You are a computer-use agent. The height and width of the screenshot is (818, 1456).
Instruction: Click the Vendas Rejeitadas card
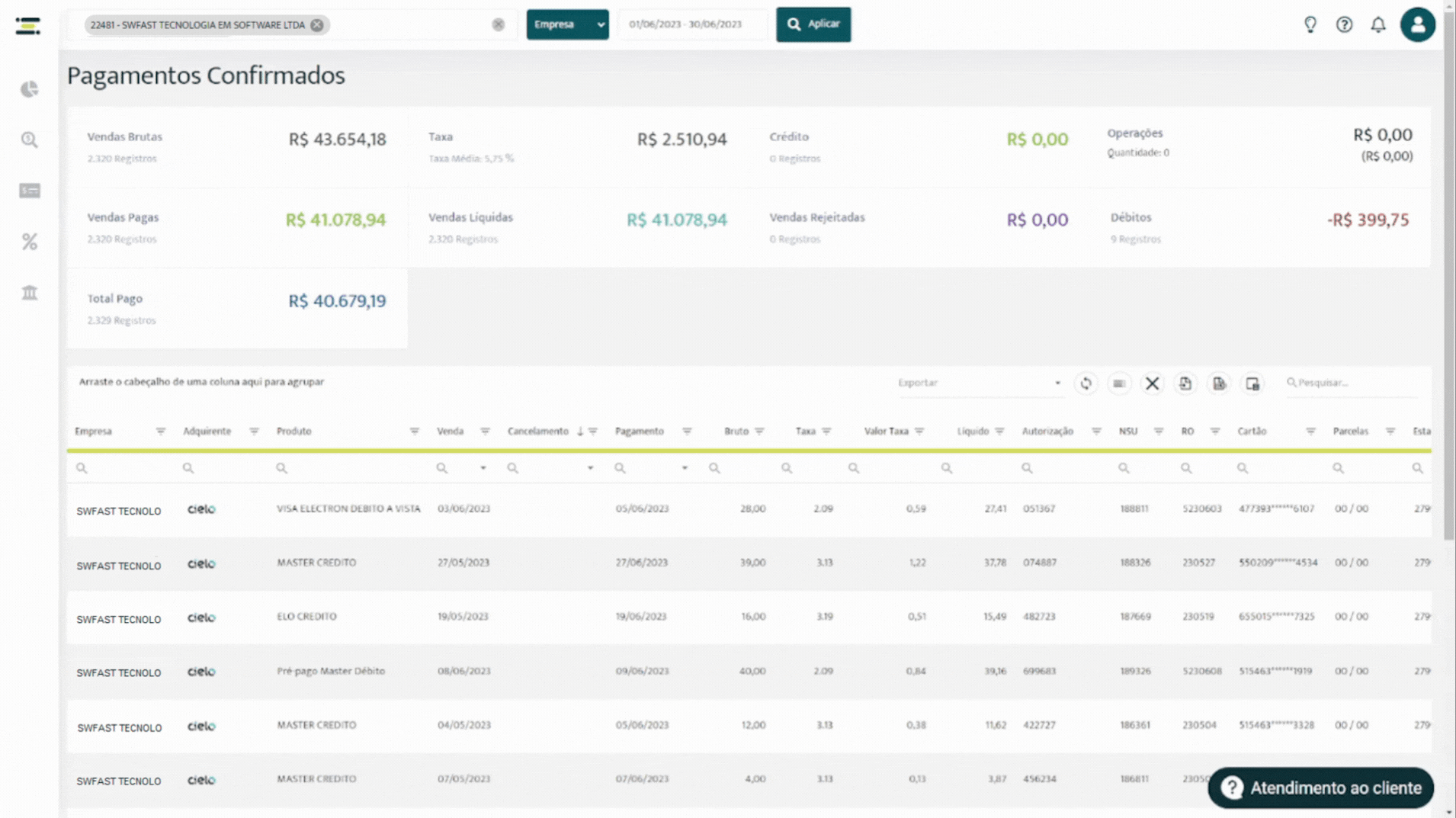pyautogui.click(x=919, y=227)
